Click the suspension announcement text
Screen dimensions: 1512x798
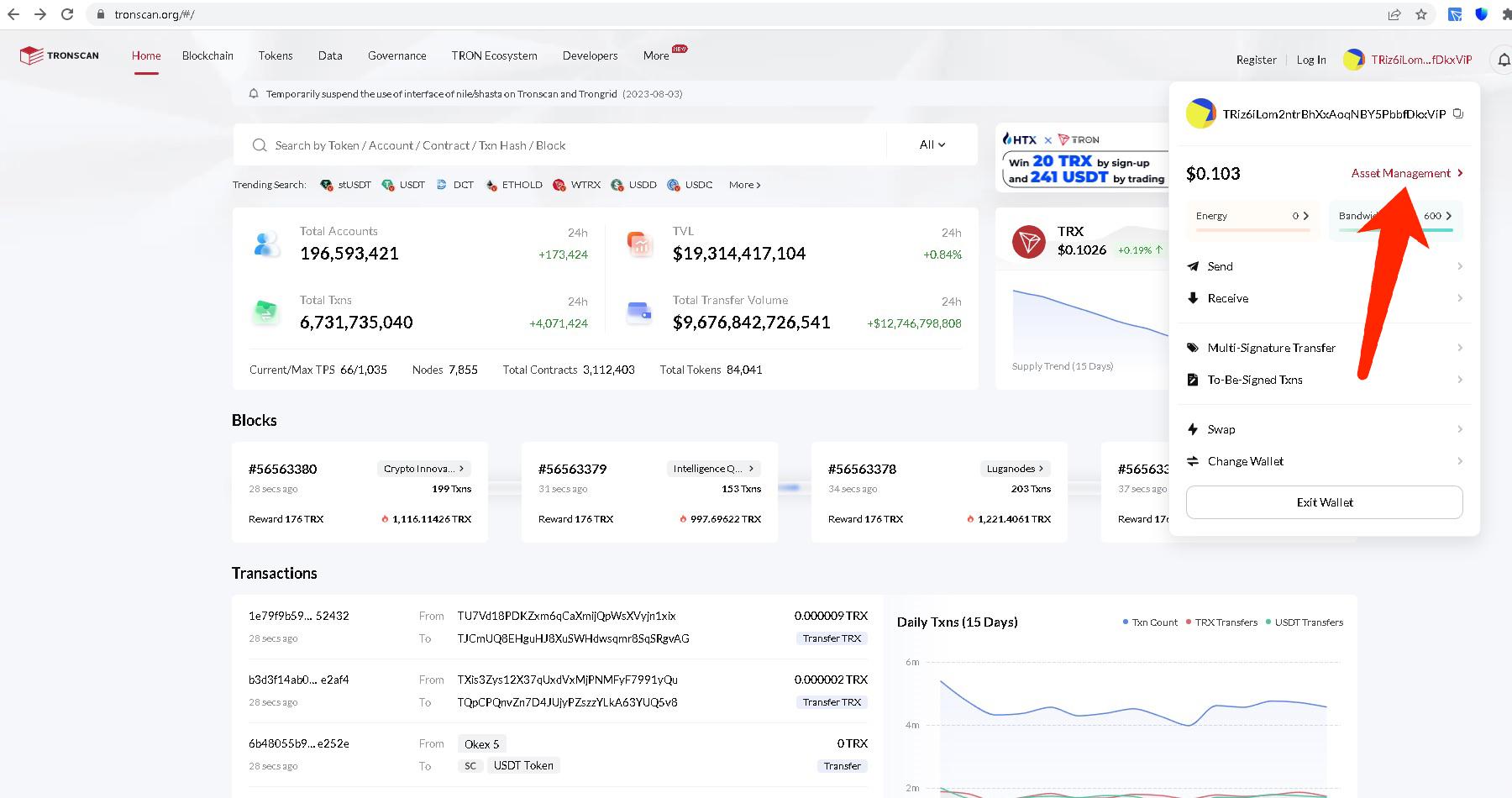pos(442,94)
